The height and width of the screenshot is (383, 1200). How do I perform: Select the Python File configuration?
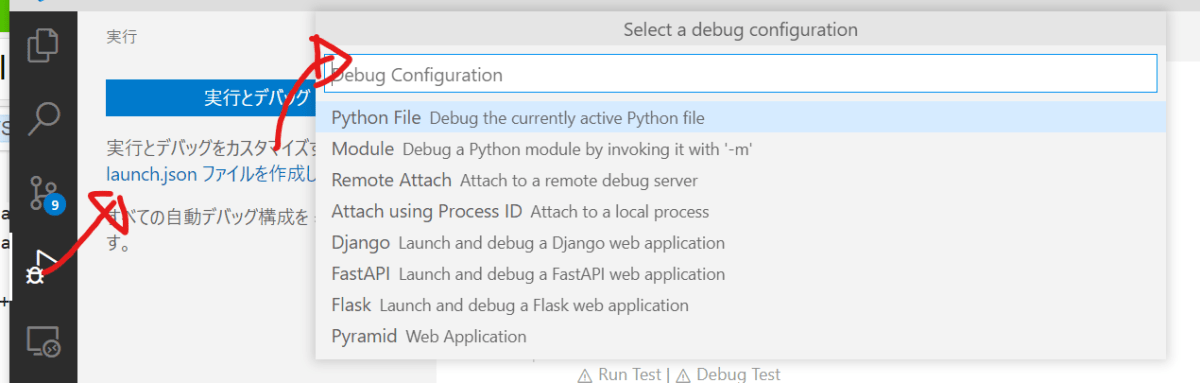pyautogui.click(x=740, y=118)
